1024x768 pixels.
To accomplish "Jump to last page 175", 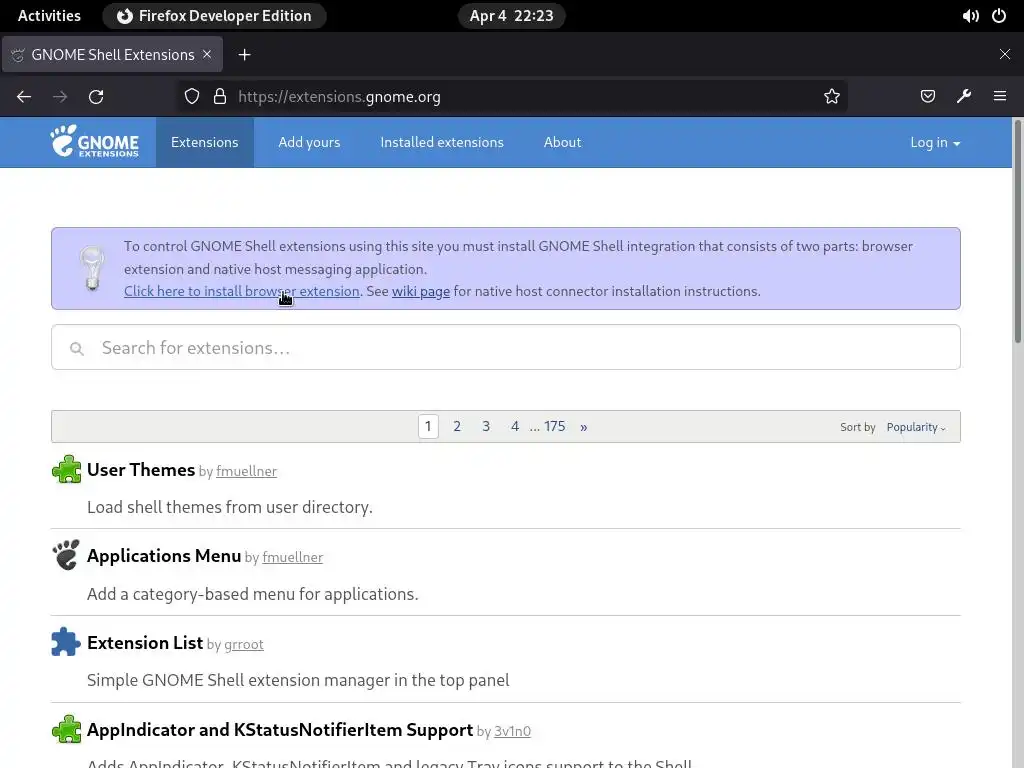I will (554, 426).
